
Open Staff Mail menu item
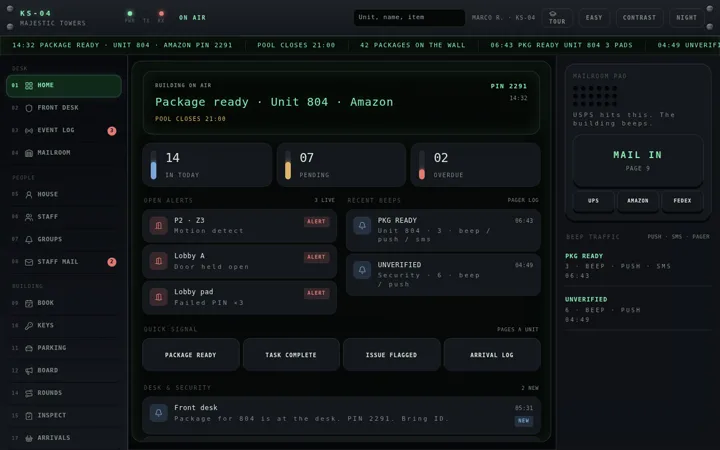point(64,262)
